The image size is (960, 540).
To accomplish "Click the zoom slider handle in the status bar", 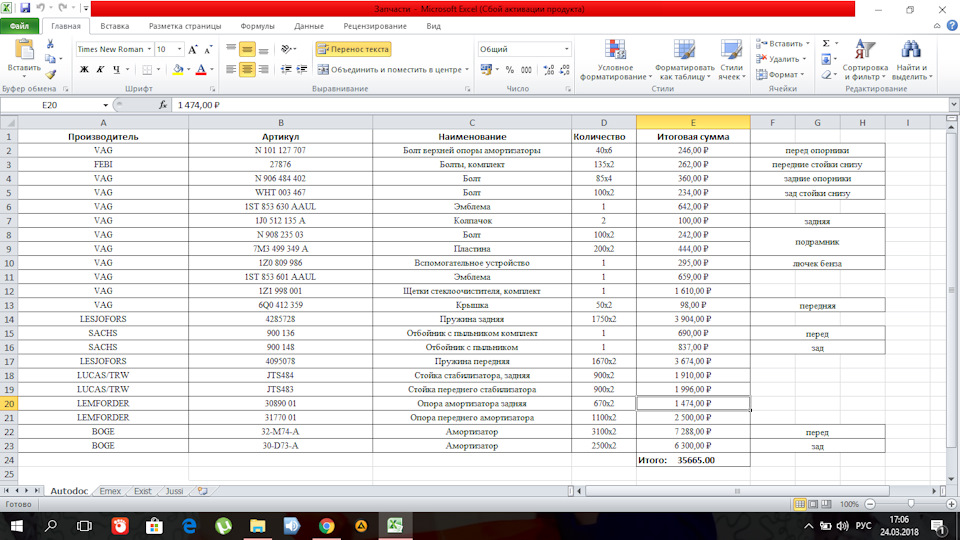I will pos(911,504).
